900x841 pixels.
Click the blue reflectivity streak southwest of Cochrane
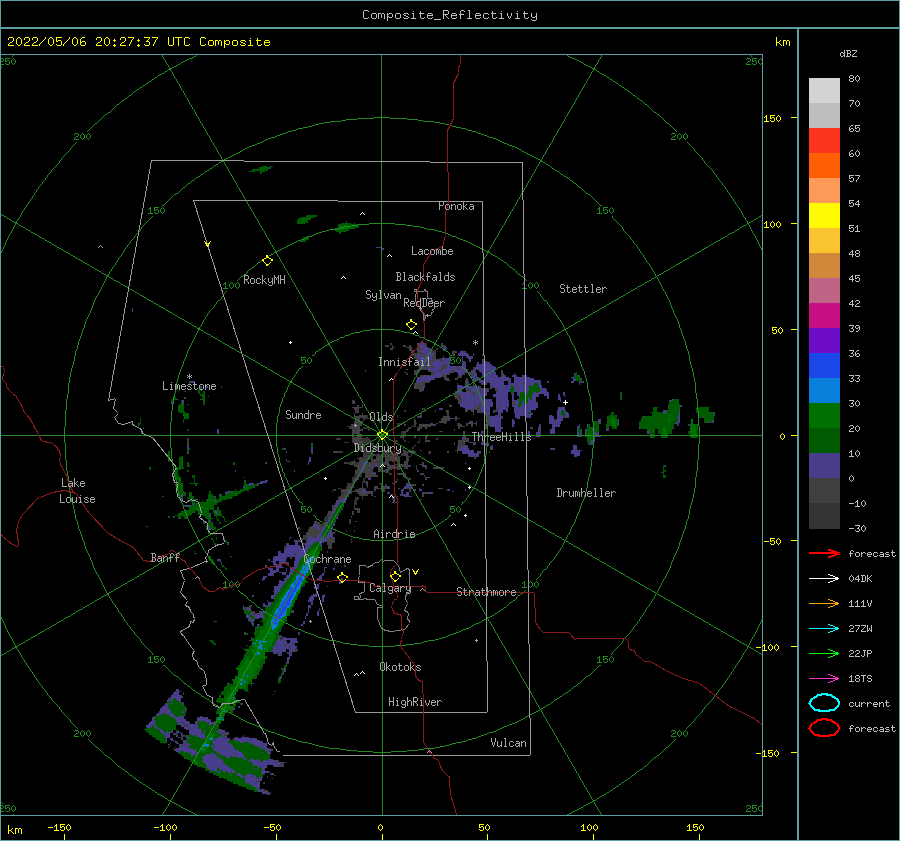(290, 594)
